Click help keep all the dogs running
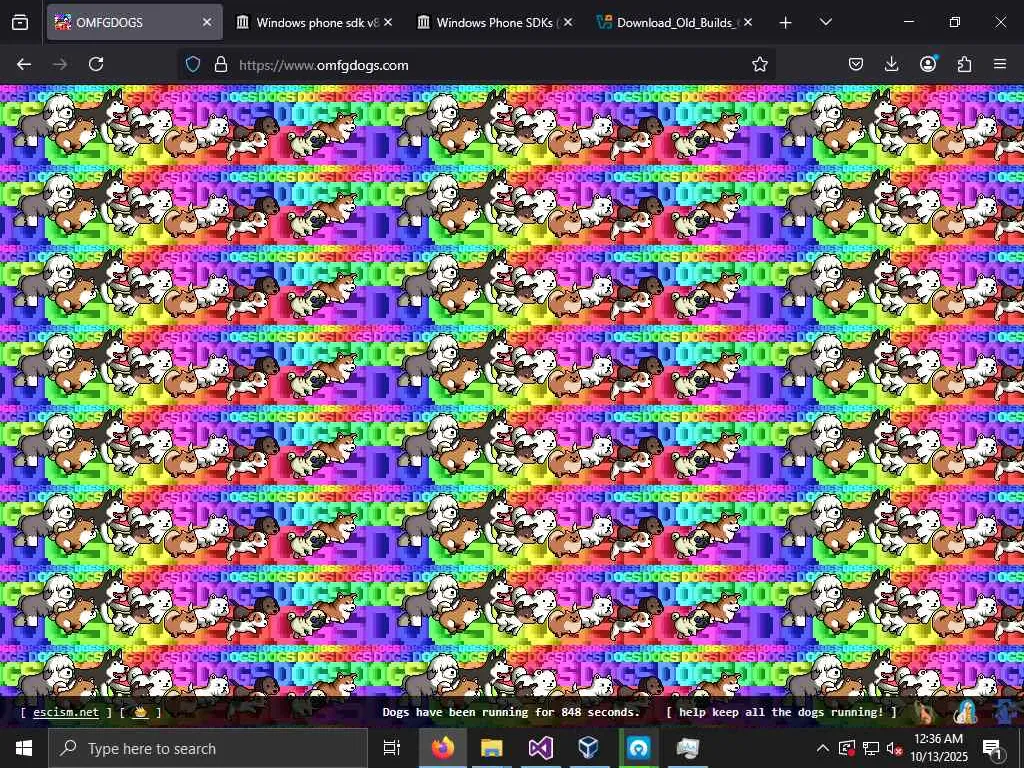Image resolution: width=1024 pixels, height=768 pixels. (x=781, y=712)
